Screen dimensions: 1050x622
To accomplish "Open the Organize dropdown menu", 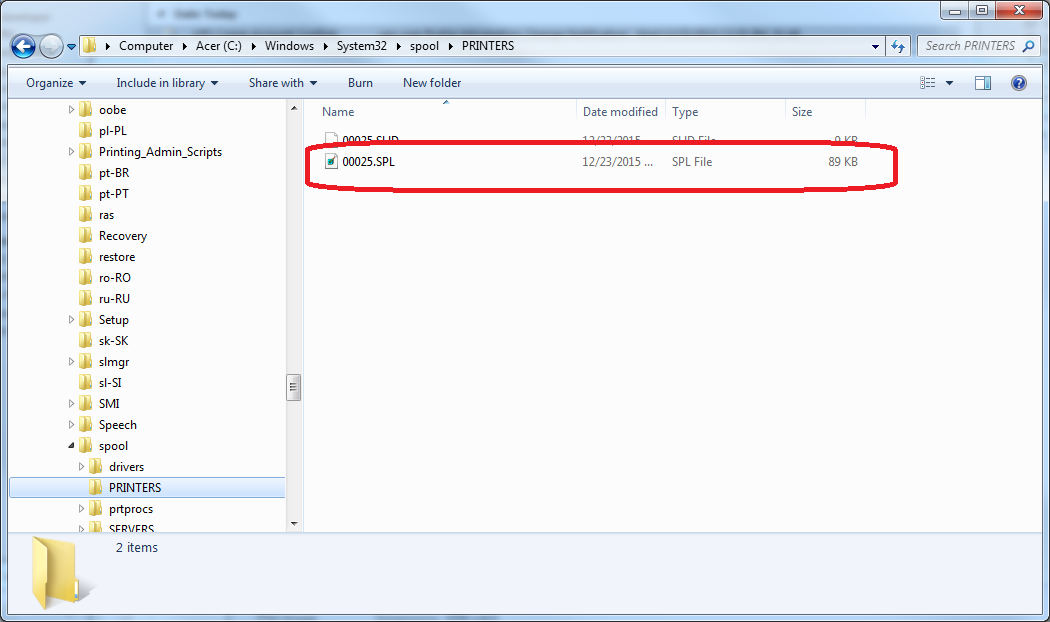I will [x=56, y=83].
